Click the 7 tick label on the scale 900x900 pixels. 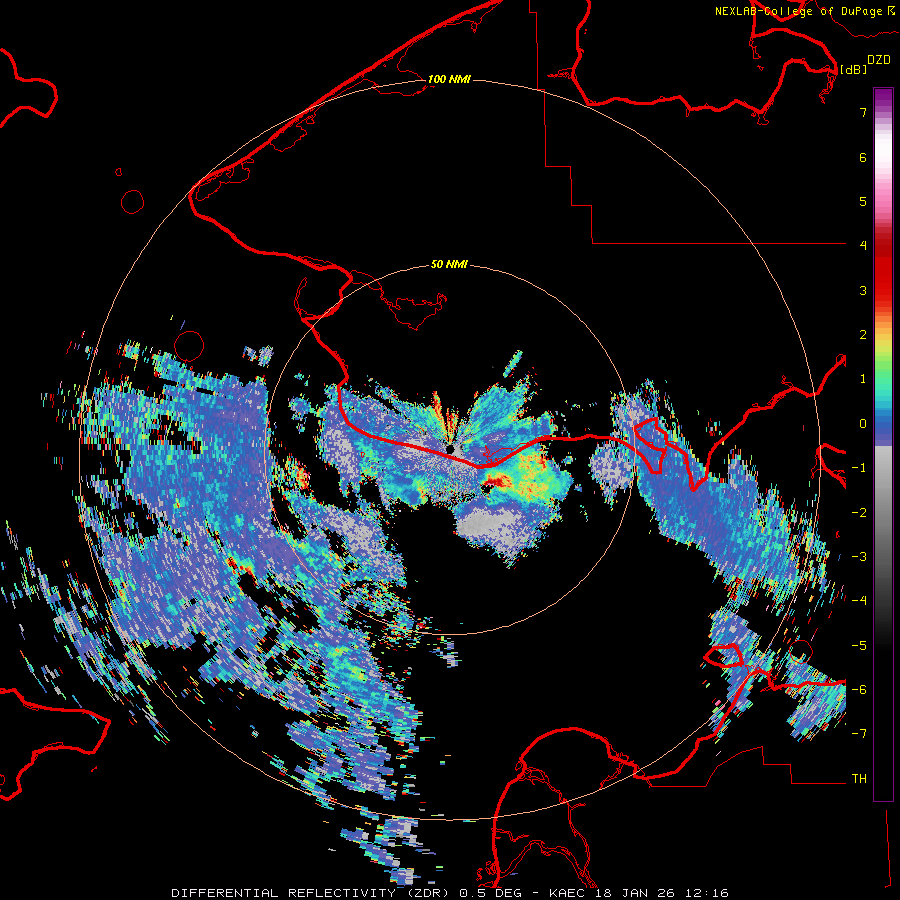[863, 112]
